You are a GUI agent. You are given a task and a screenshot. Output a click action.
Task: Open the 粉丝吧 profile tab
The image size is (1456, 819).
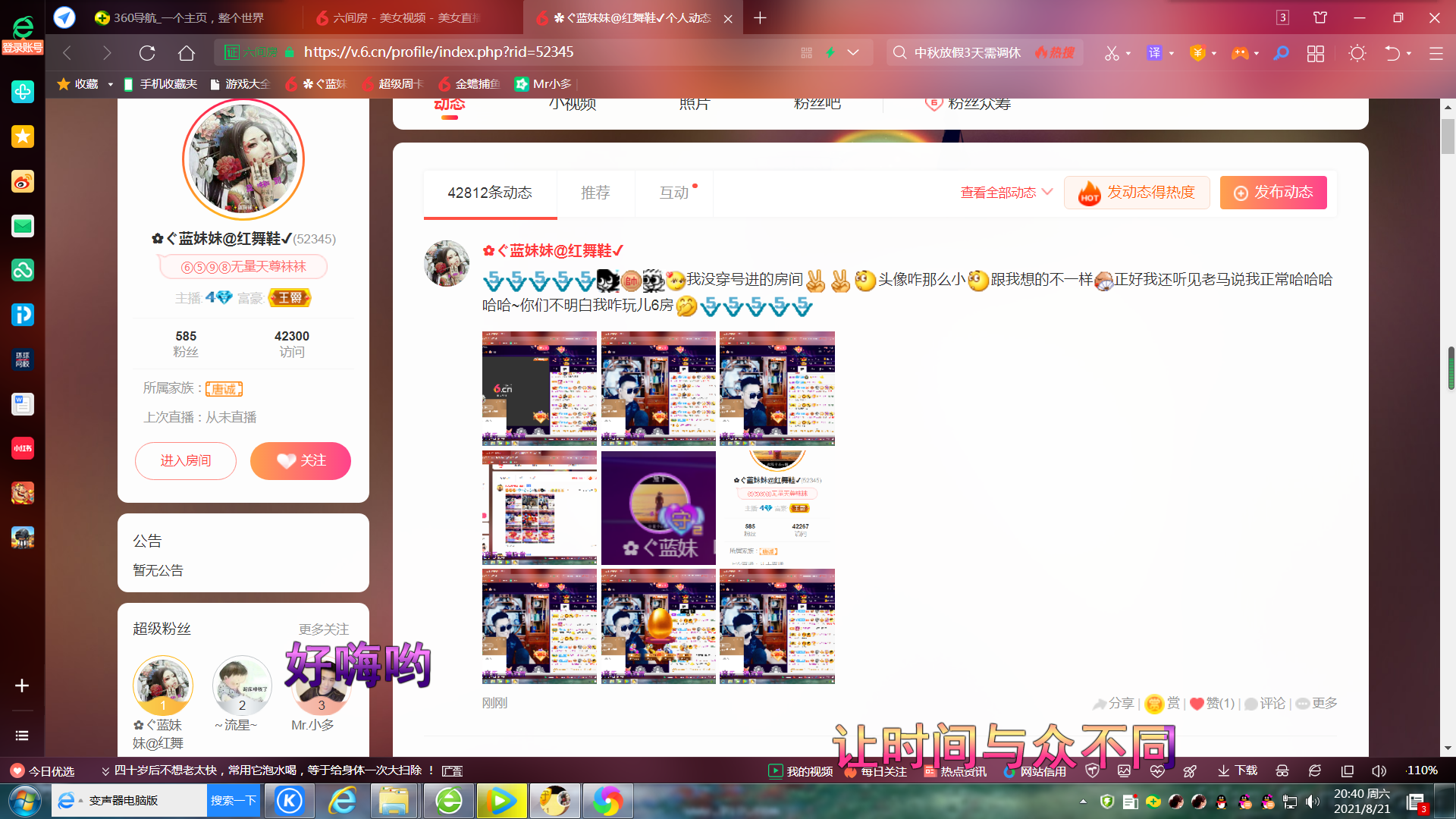[x=817, y=104]
